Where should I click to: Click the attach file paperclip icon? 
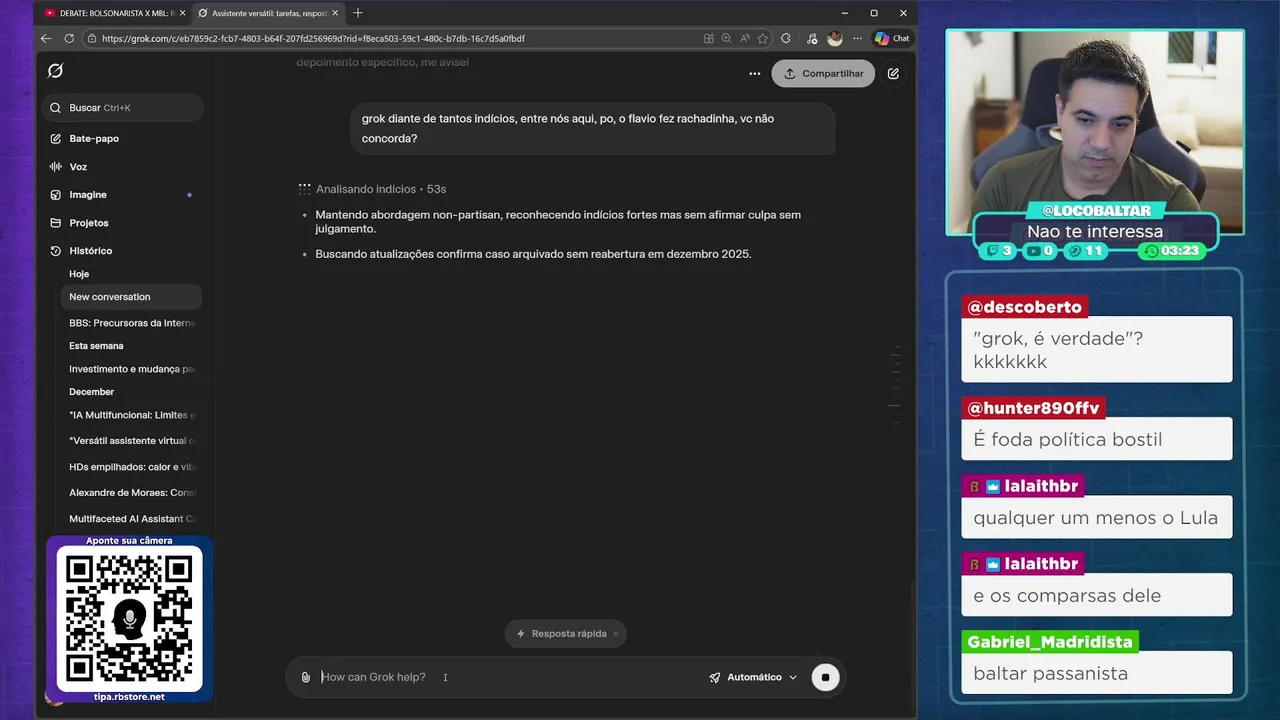point(306,678)
